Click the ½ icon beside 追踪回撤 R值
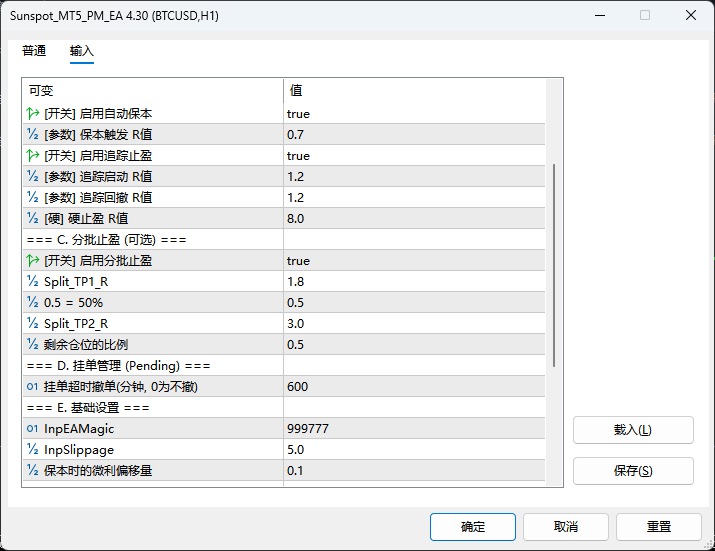This screenshot has width=715, height=551. 33,197
